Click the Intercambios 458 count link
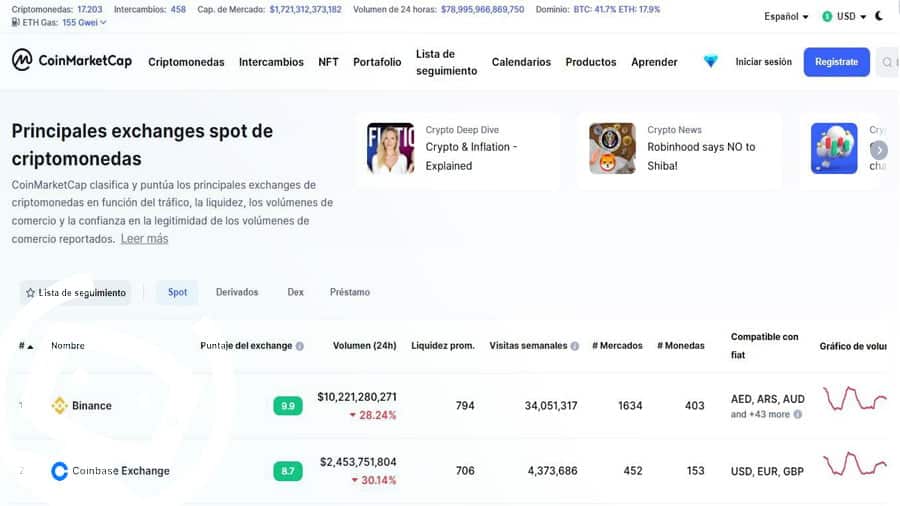Viewport: 900px width, 506px height. coord(178,9)
